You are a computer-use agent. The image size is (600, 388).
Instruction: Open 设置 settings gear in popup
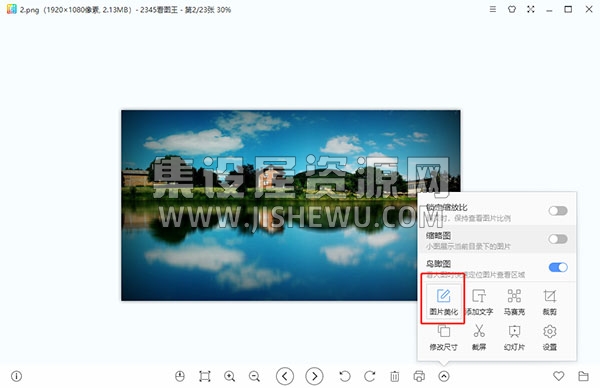pos(549,337)
